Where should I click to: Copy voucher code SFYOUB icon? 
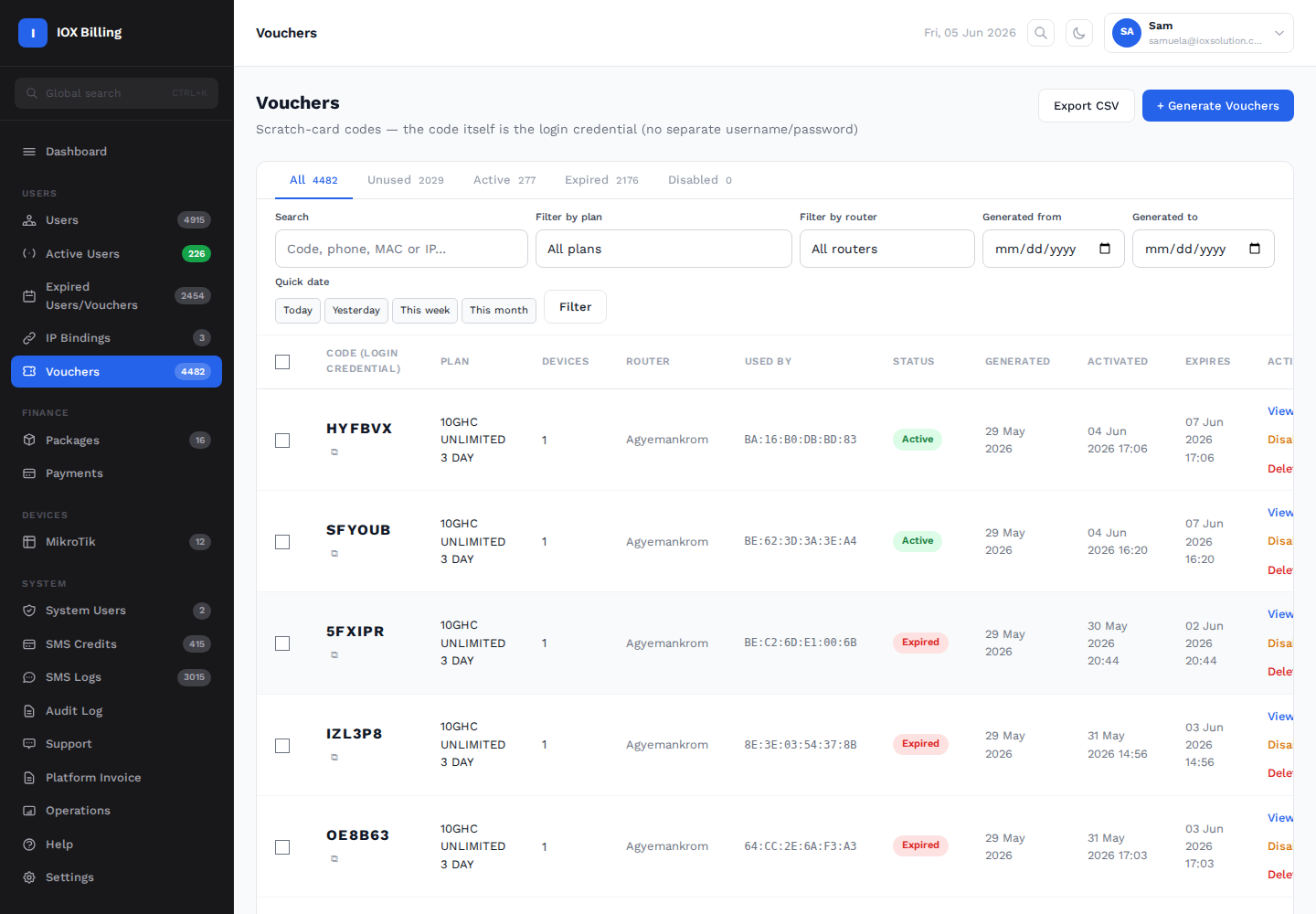click(334, 554)
